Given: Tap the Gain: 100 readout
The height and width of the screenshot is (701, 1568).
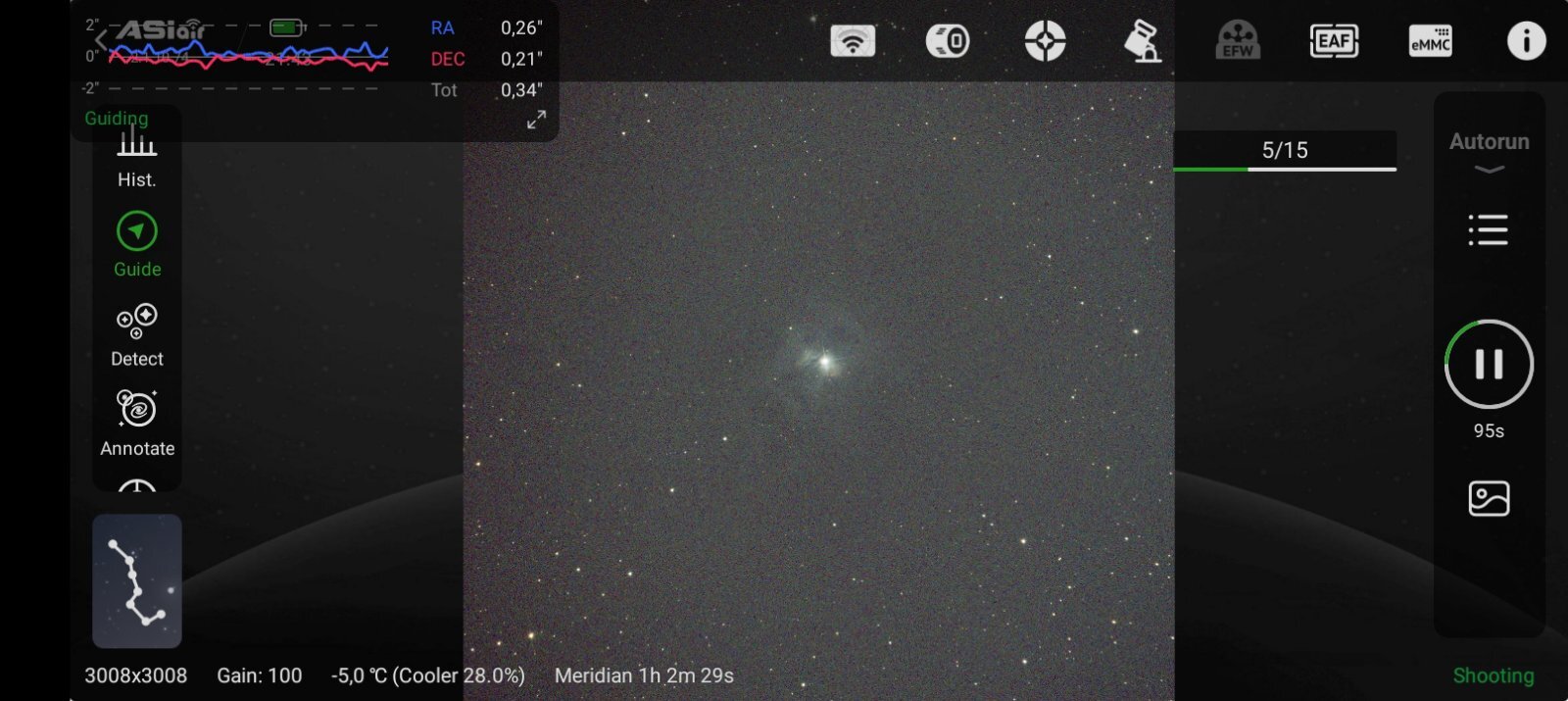Looking at the screenshot, I should pyautogui.click(x=260, y=676).
